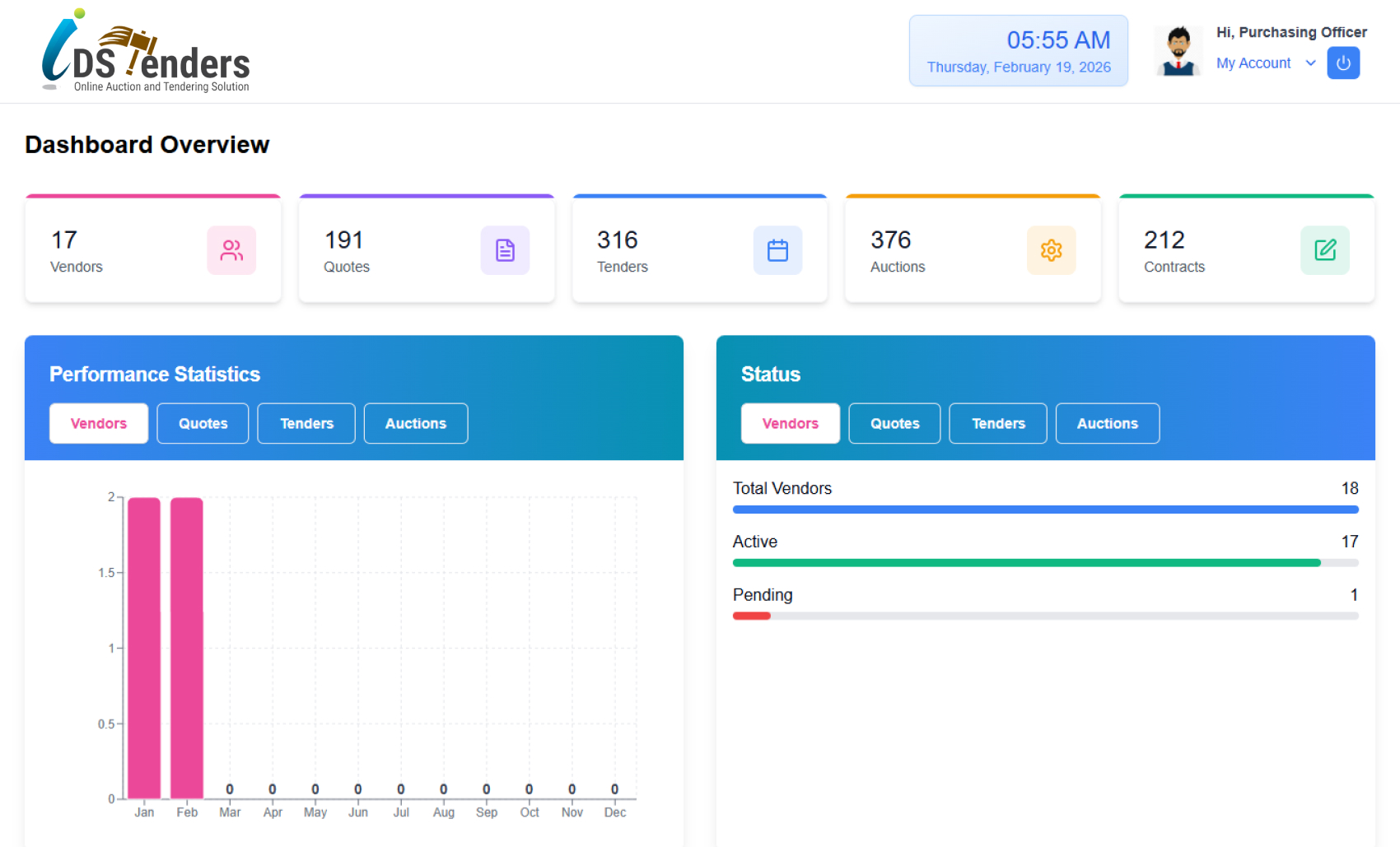The image size is (1400, 847).
Task: Click the Auctions gear icon
Action: click(1051, 250)
